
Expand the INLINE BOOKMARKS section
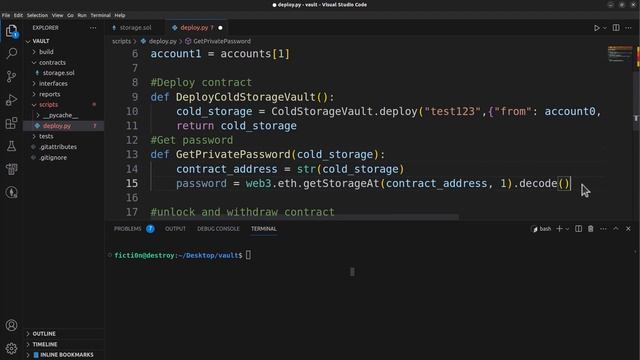(x=63, y=355)
